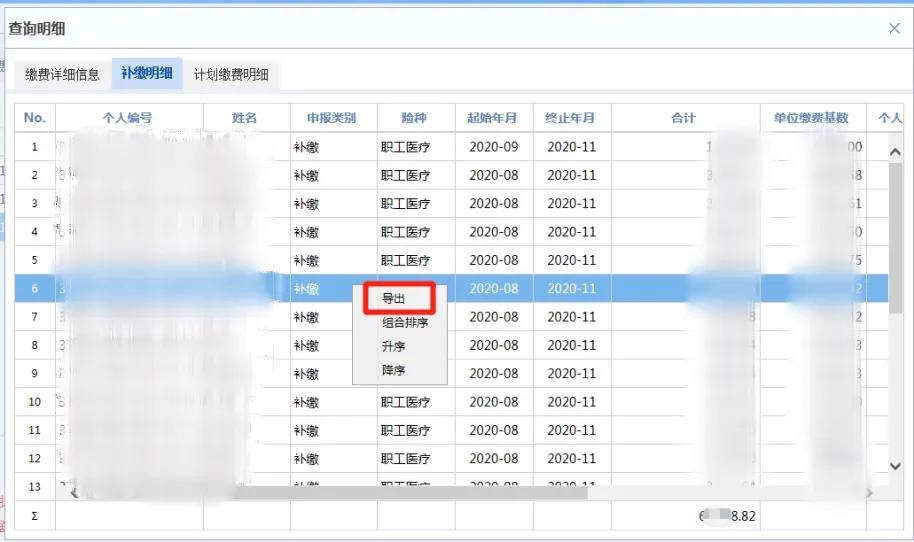Image resolution: width=914 pixels, height=542 pixels.
Task: Click the 合计 column header
Action: pyautogui.click(x=685, y=118)
